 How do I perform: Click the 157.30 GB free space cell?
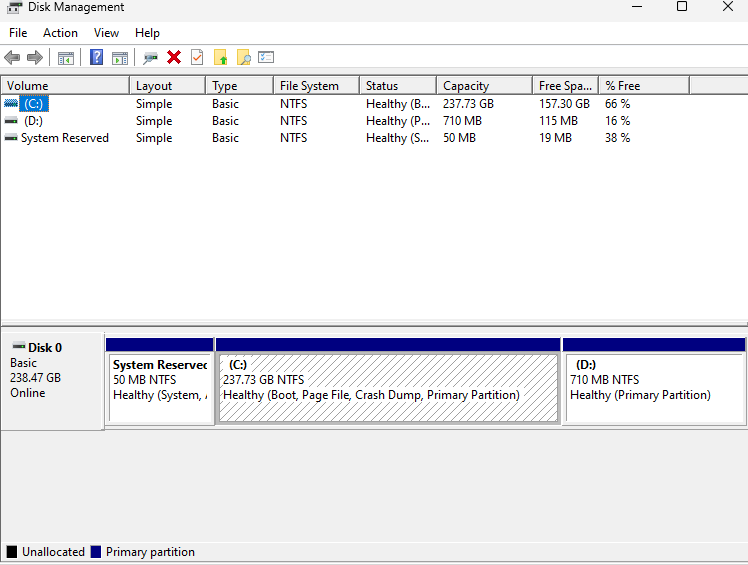coord(564,104)
